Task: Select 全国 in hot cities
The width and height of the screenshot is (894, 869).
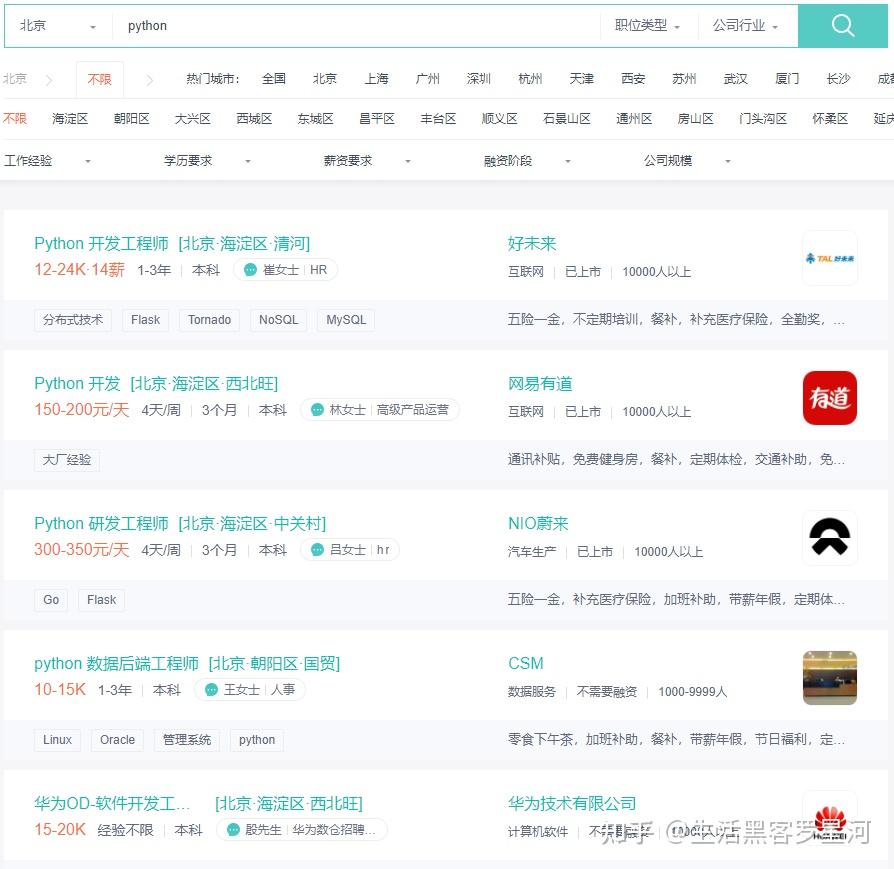Action: tap(274, 79)
